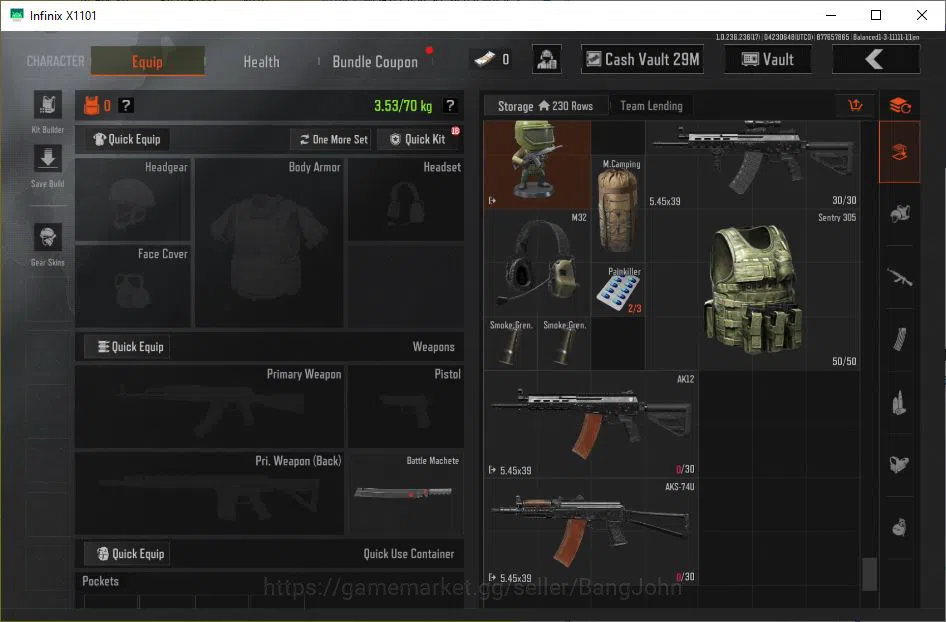The width and height of the screenshot is (946, 622).
Task: Click the cash ticket currency icon
Action: click(x=484, y=59)
